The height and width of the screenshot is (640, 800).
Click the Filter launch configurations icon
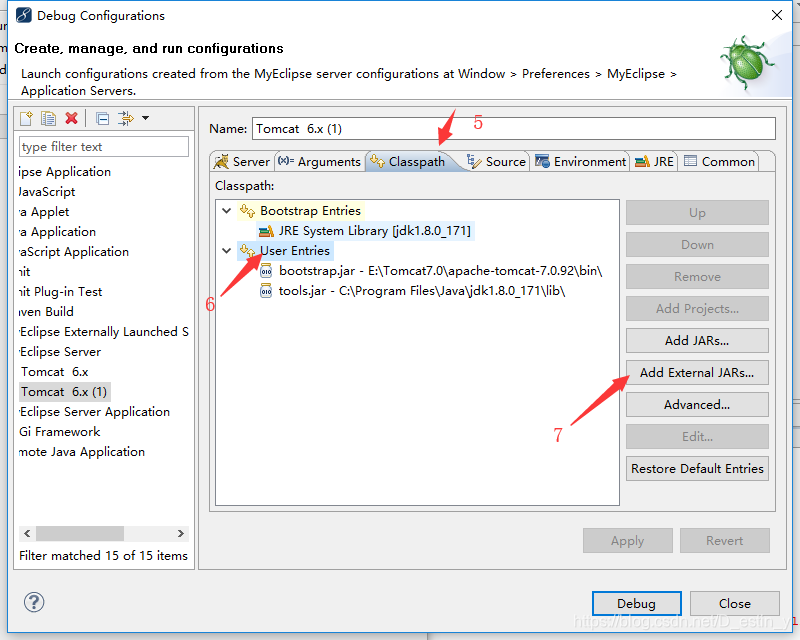coord(126,118)
